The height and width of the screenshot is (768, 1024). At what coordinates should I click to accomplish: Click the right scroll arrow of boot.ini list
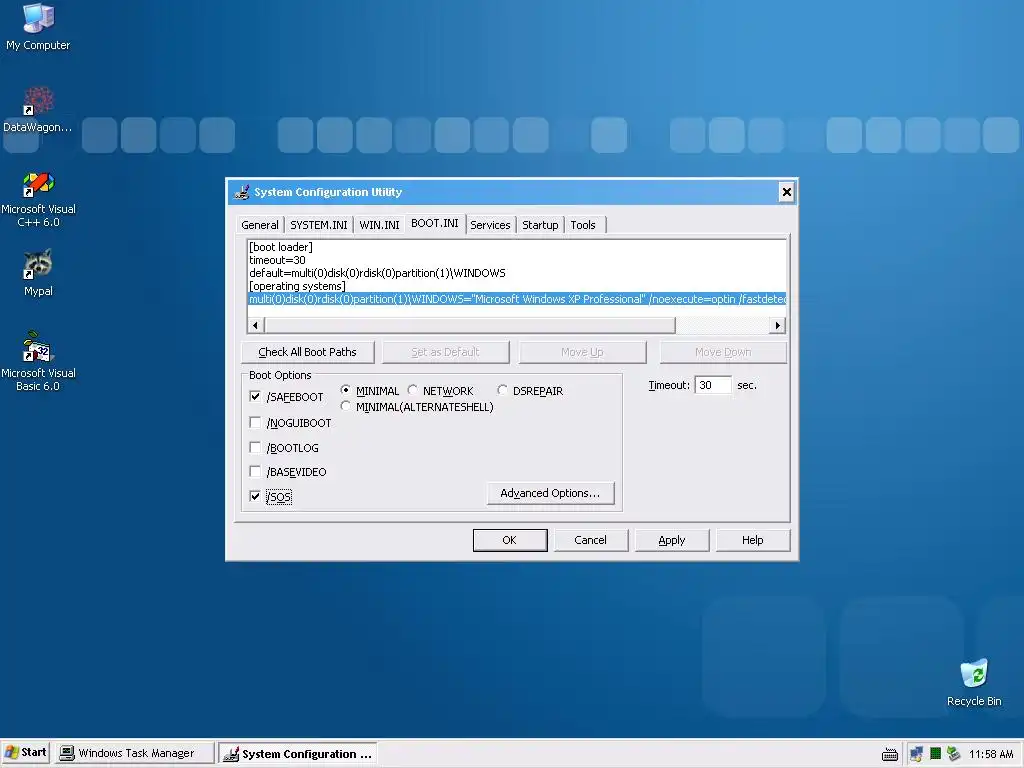[x=777, y=325]
